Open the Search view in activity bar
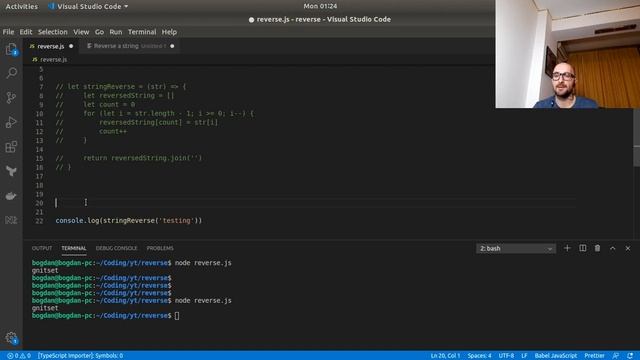The height and width of the screenshot is (360, 640). 11,73
